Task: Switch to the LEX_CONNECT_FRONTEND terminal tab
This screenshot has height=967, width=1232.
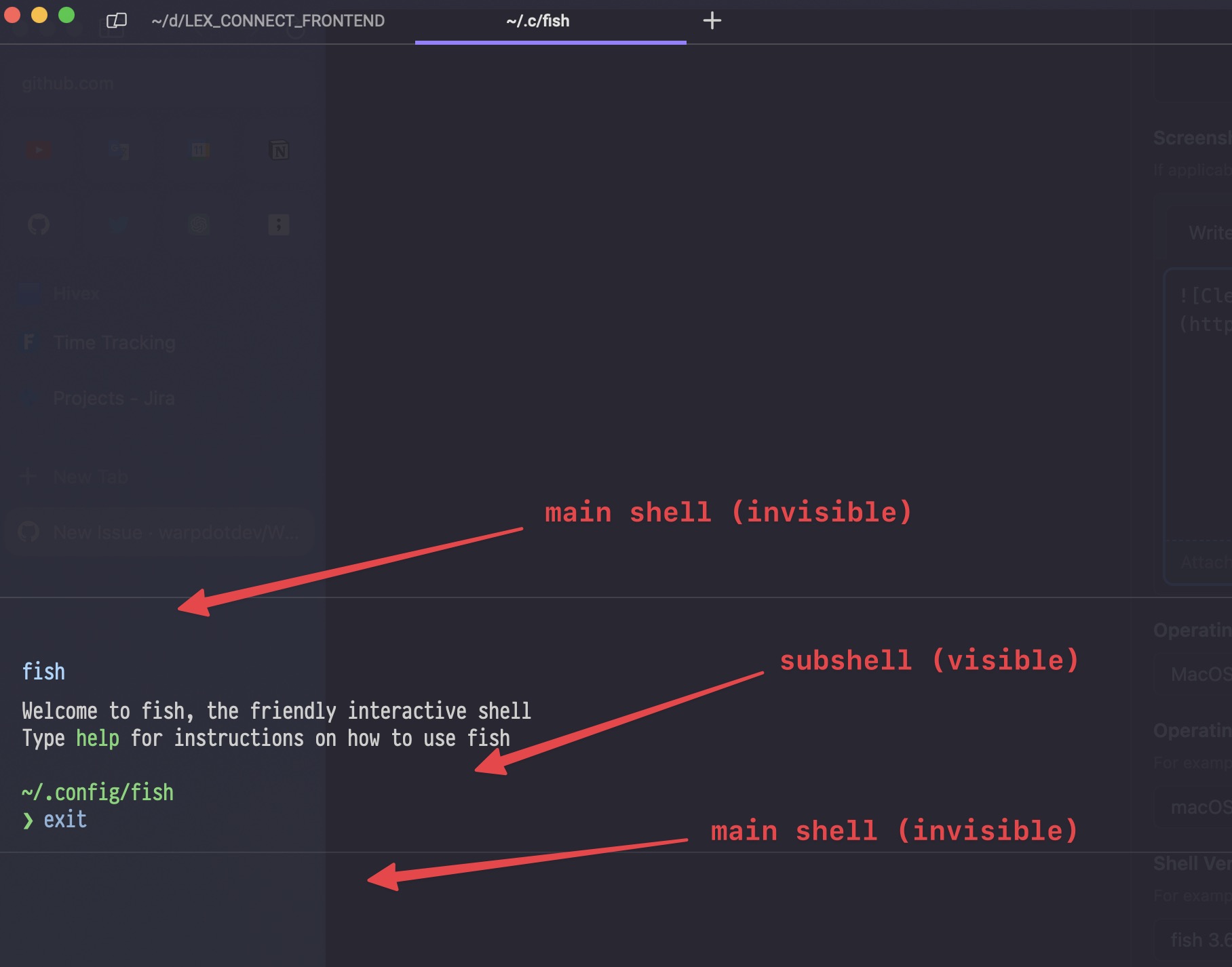Action: (x=269, y=21)
